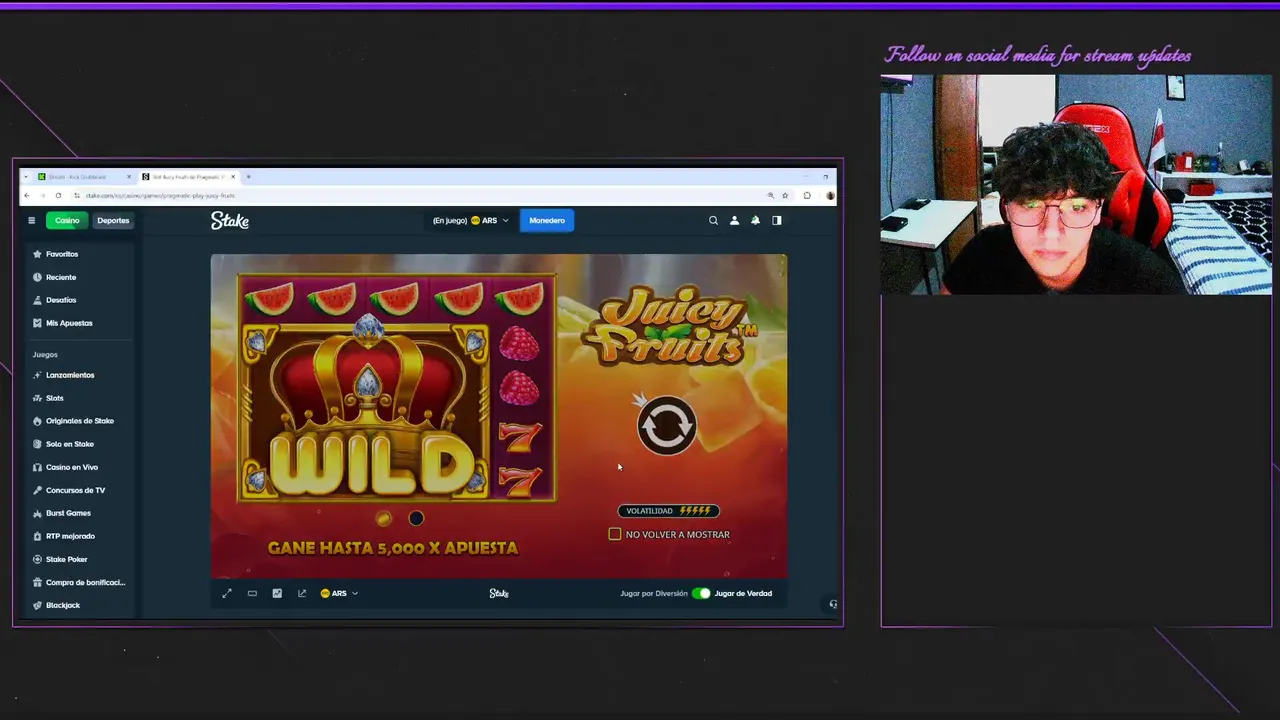This screenshot has height=720, width=1280.
Task: Click the Jugar por Diversión label
Action: tap(654, 594)
